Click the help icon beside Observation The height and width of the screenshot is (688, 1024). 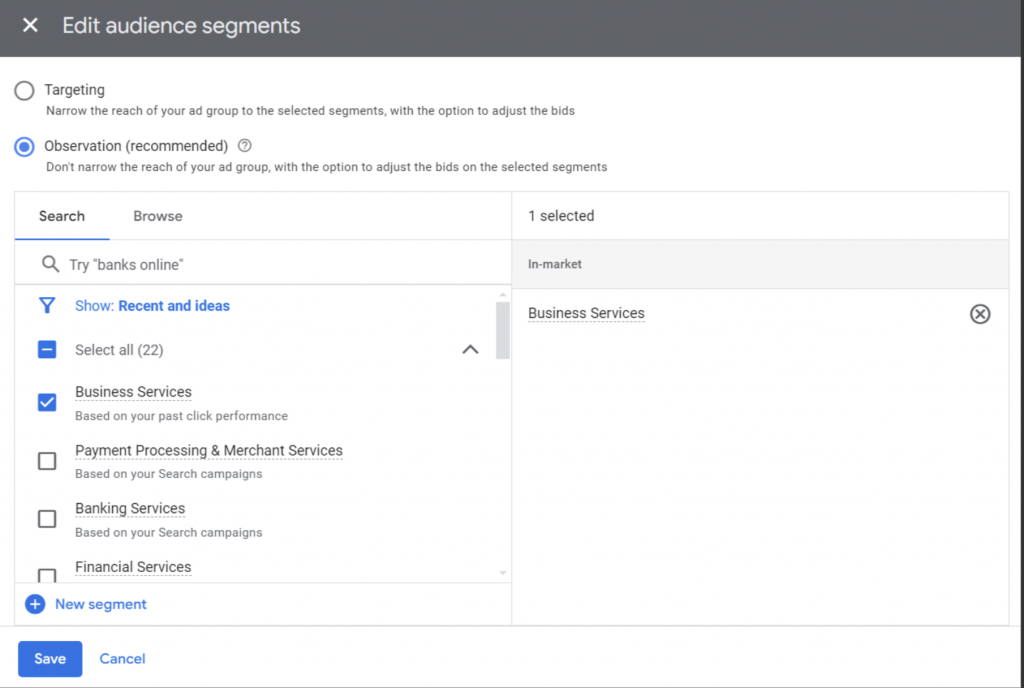[245, 146]
